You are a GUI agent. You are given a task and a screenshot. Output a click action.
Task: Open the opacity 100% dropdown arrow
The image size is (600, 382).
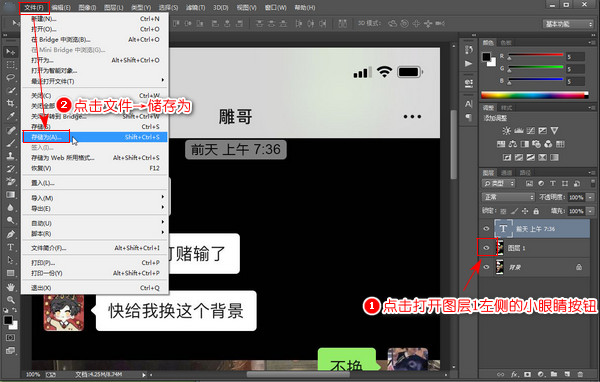click(x=590, y=197)
